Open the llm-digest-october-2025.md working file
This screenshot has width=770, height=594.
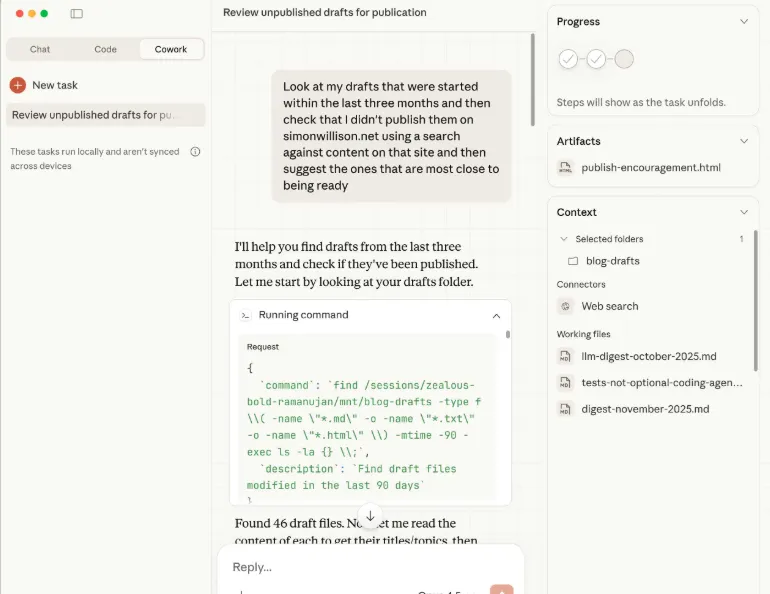click(648, 357)
